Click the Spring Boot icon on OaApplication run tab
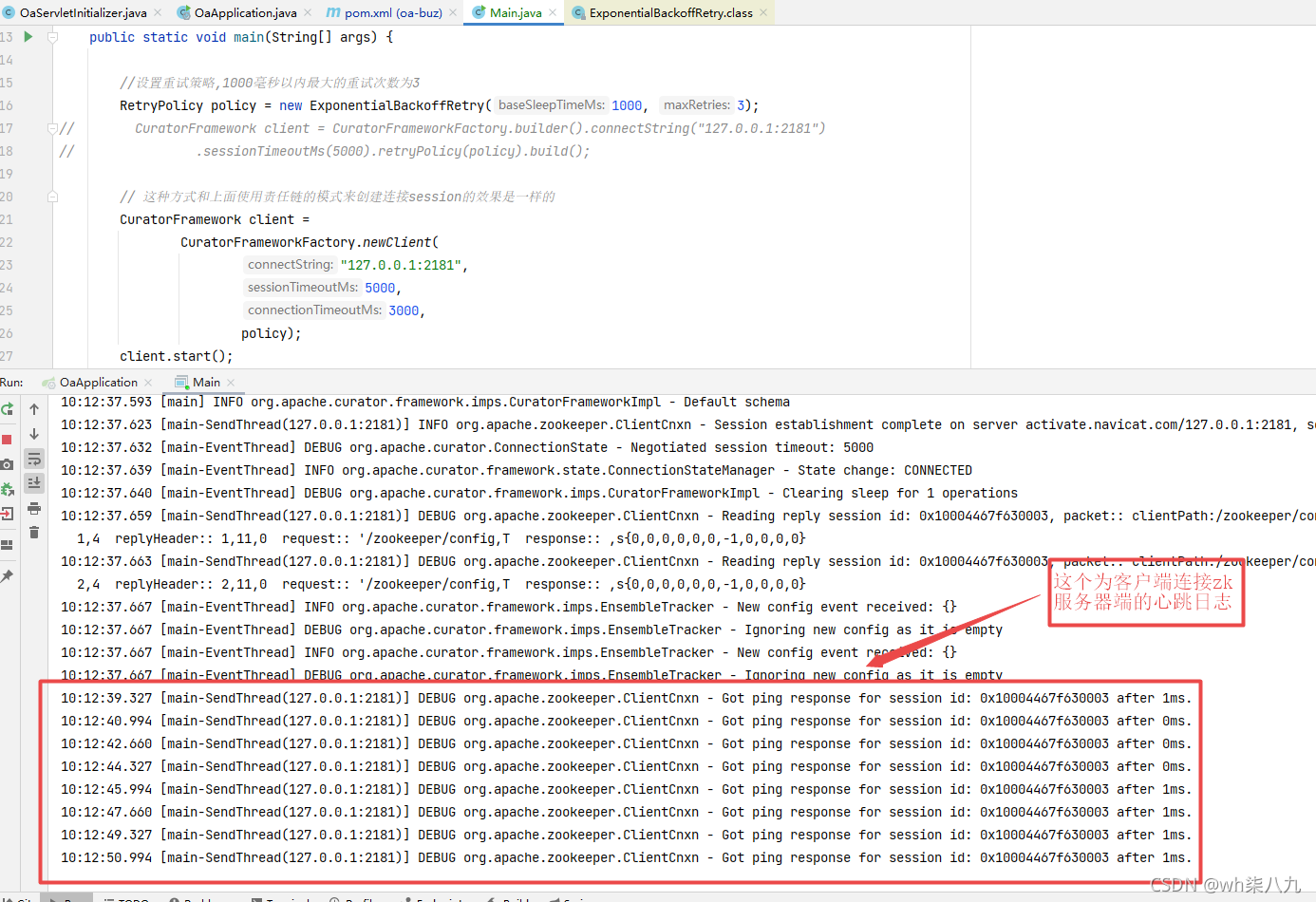The height and width of the screenshot is (902, 1316). [48, 383]
